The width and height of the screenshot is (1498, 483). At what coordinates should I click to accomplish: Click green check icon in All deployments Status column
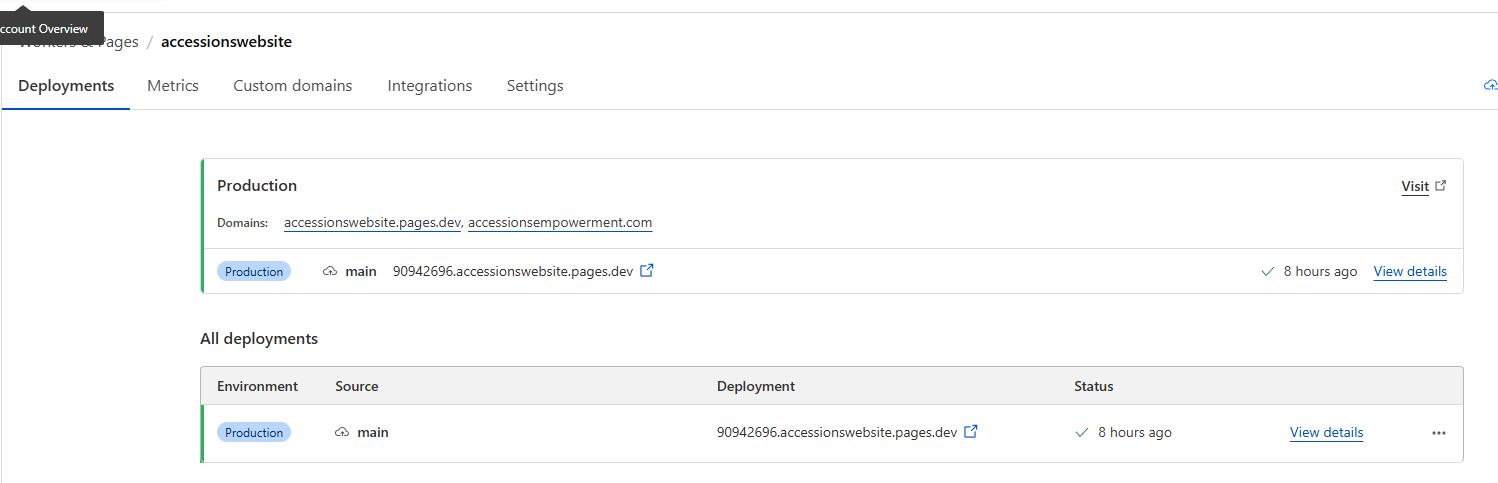(1081, 433)
